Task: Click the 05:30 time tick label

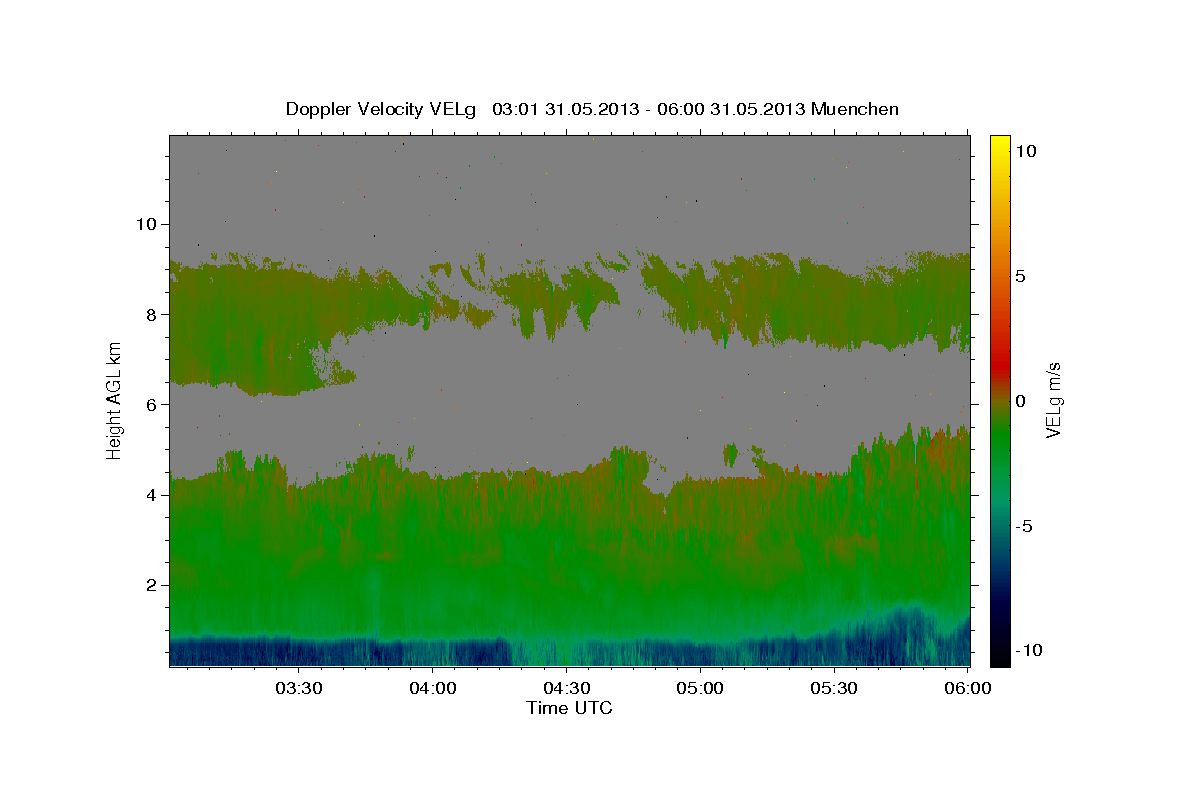Action: pos(834,689)
